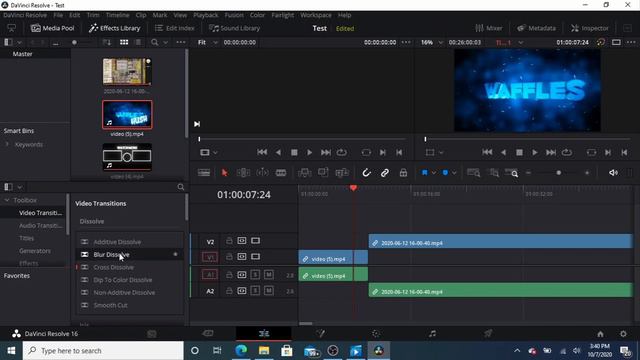Toggle the Position Lock padlock icon
Viewport: 640px width, 360px height.
click(x=403, y=173)
